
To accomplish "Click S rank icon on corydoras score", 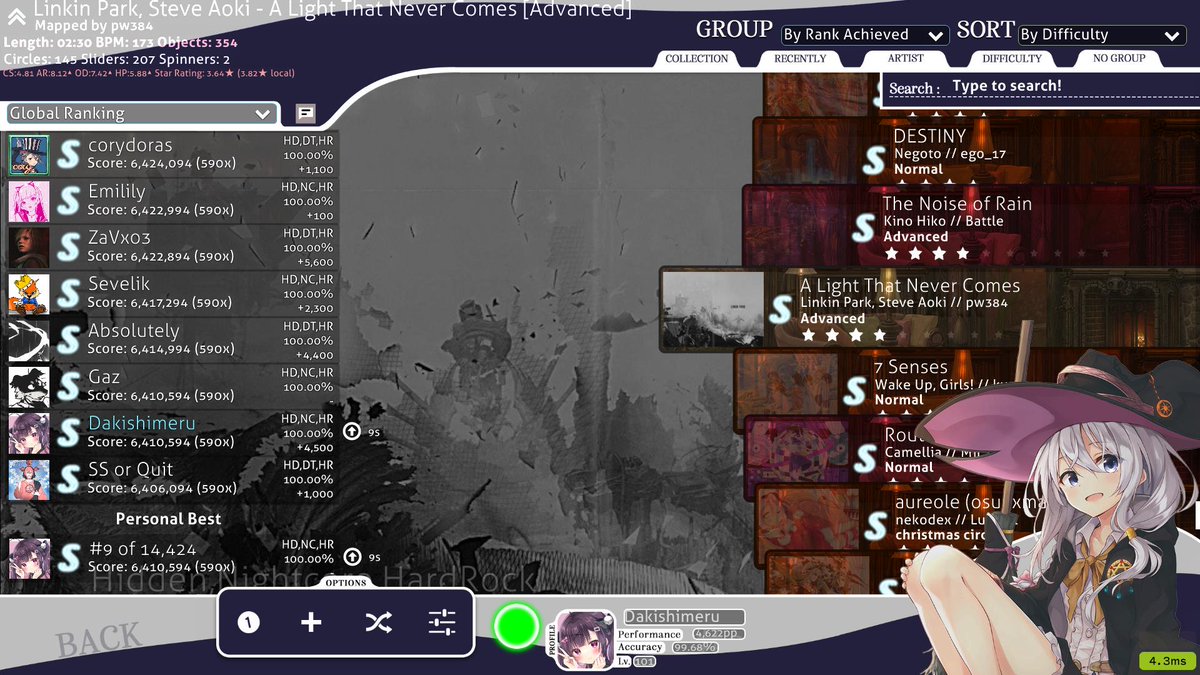I will [x=68, y=155].
